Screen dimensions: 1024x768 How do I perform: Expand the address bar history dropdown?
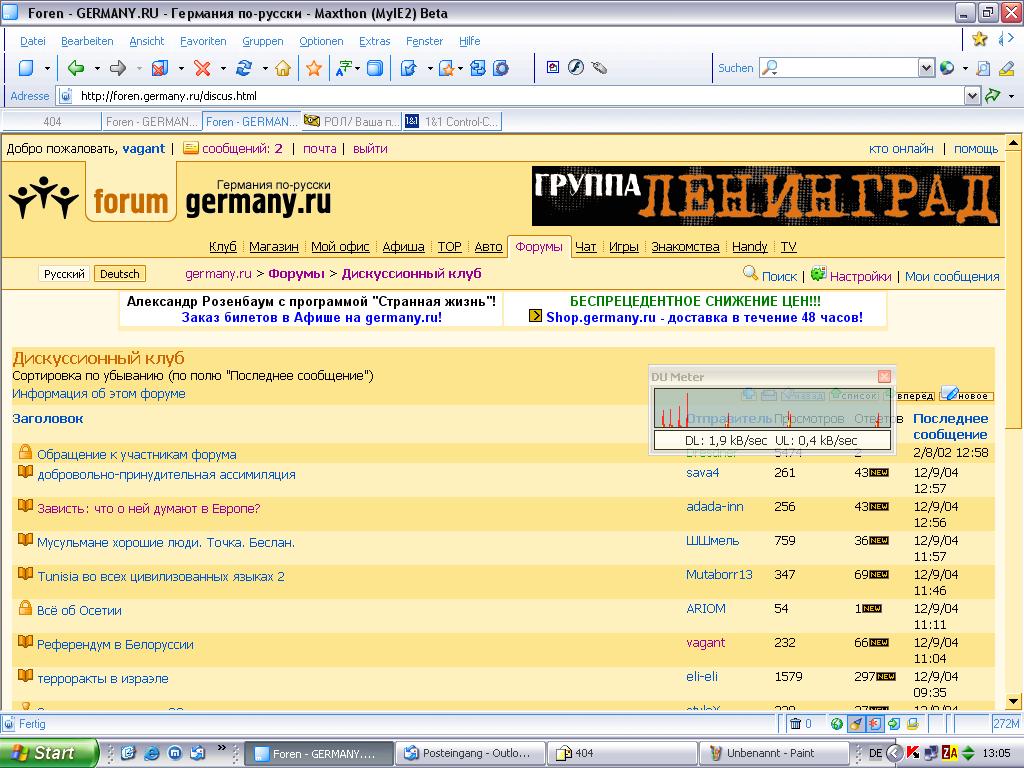(972, 96)
